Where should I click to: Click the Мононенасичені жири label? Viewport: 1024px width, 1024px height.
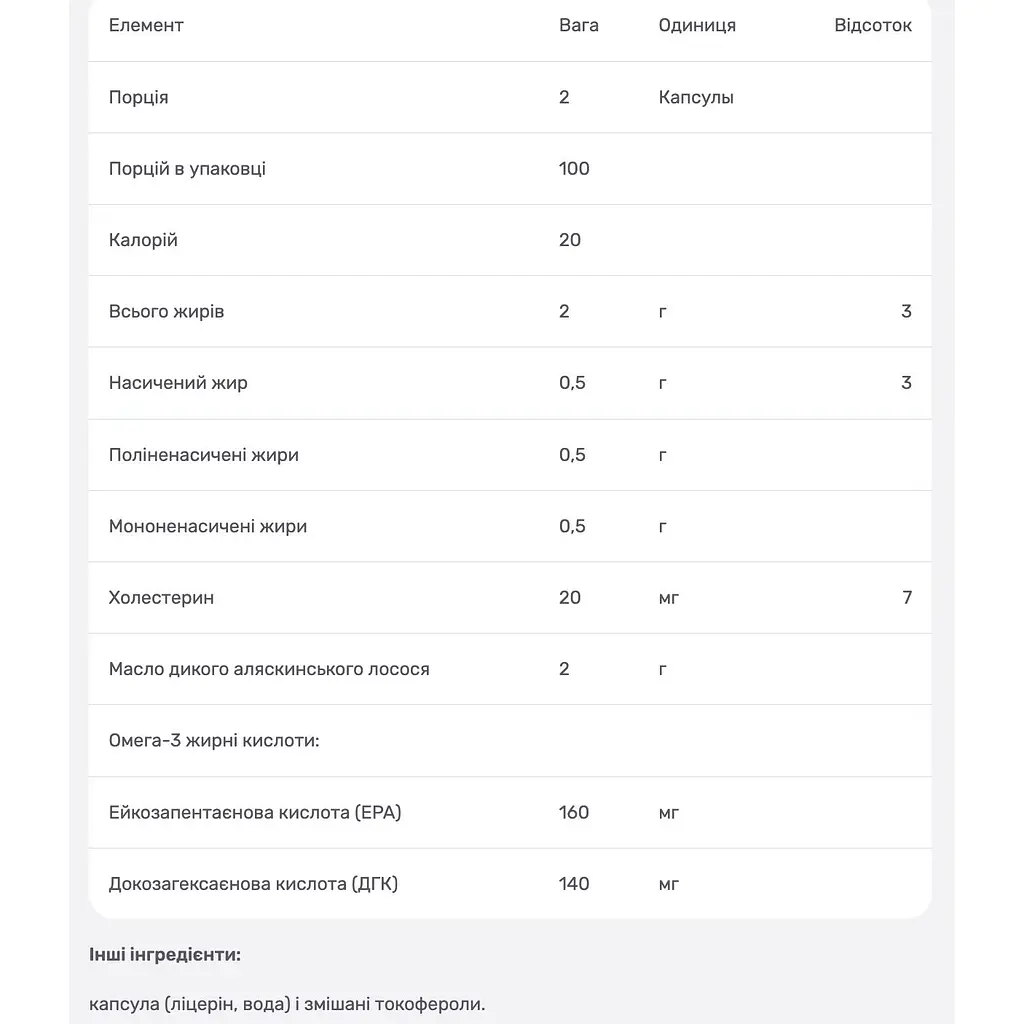click(x=208, y=526)
